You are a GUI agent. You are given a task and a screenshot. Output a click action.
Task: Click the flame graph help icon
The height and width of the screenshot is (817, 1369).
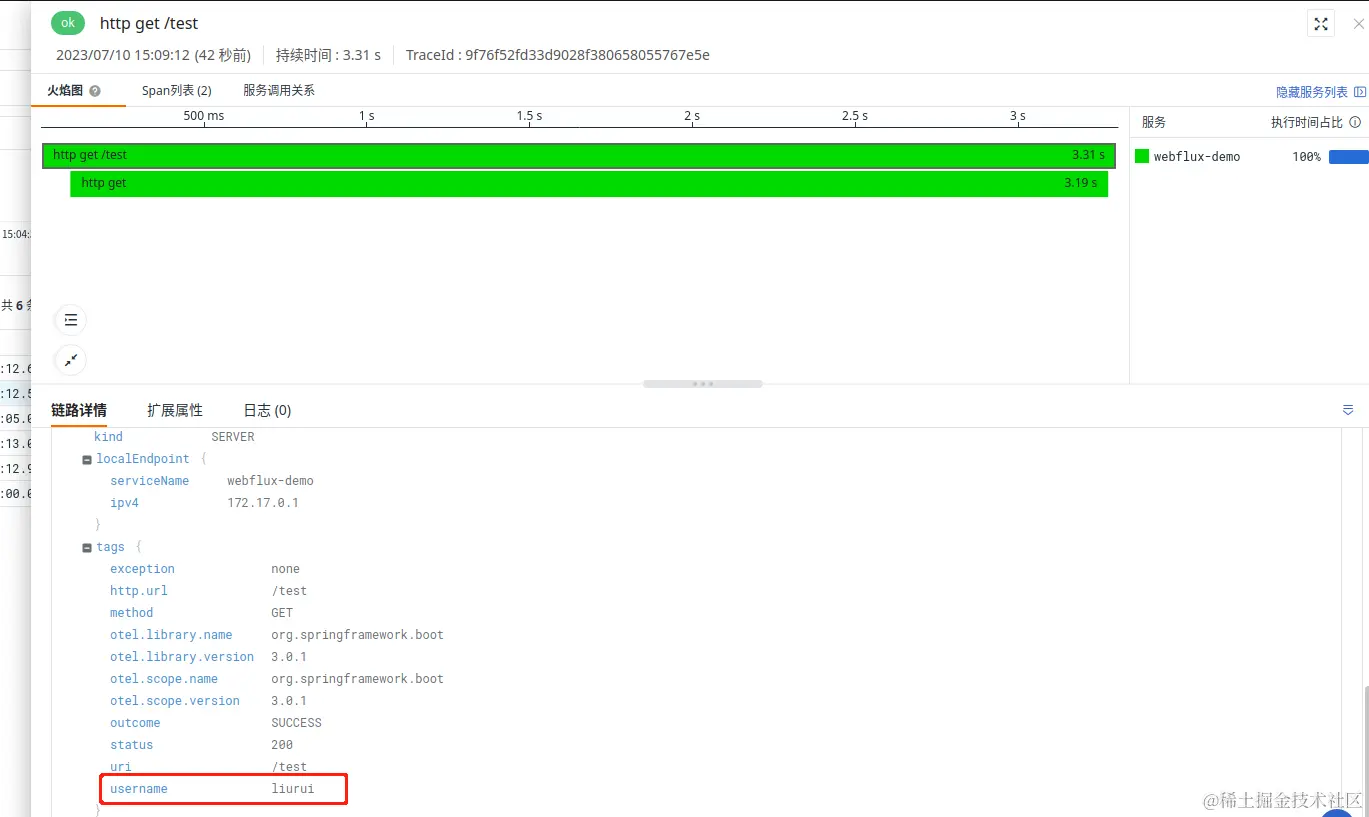[95, 91]
